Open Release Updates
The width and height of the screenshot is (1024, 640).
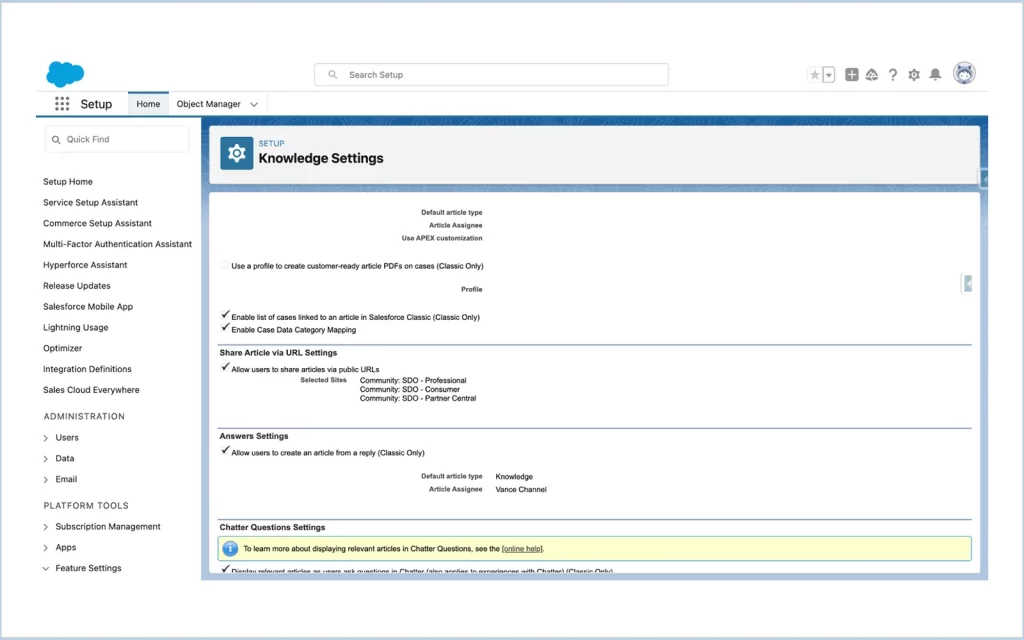pos(76,286)
